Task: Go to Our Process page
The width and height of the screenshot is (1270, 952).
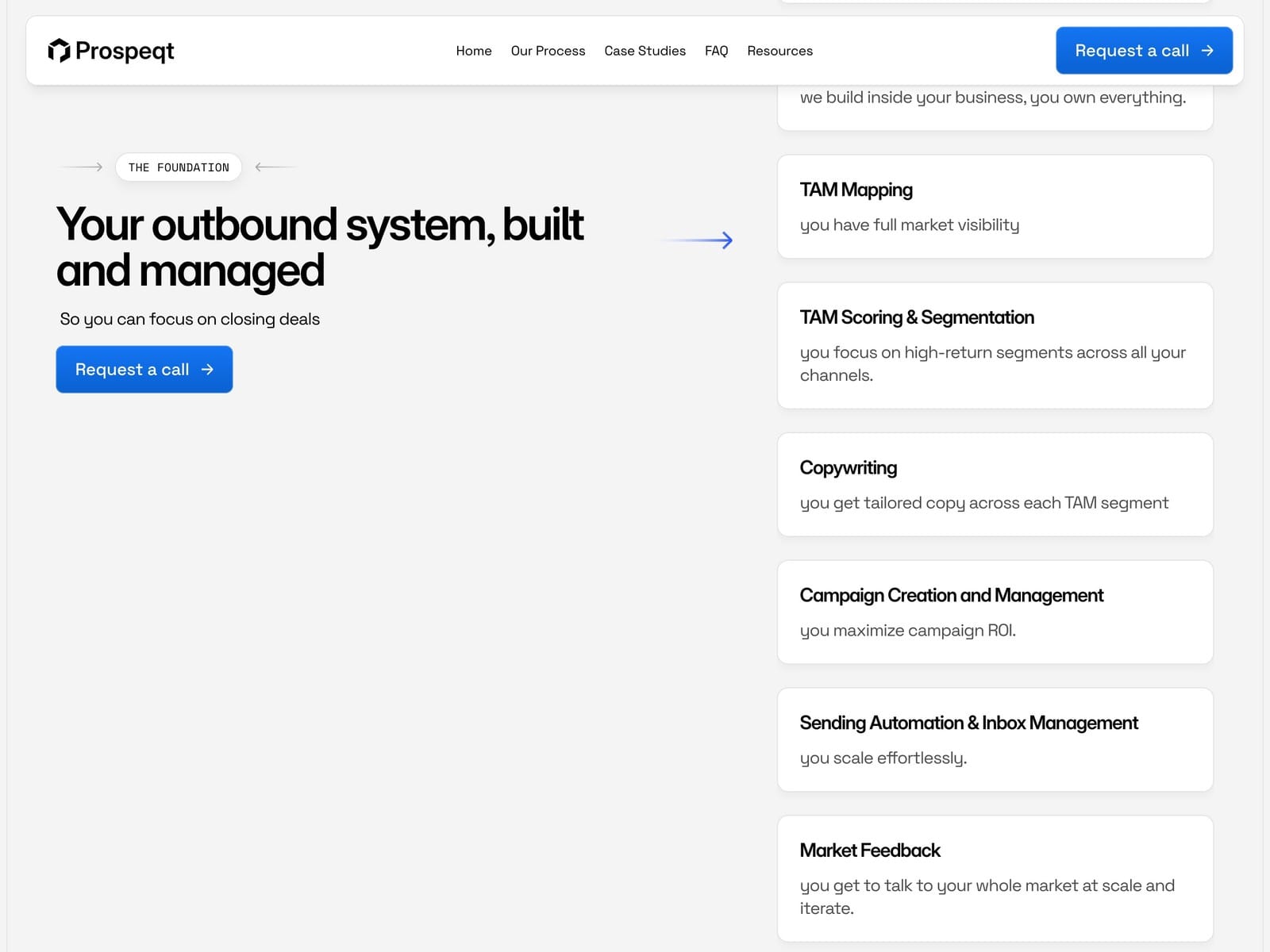Action: 548,51
